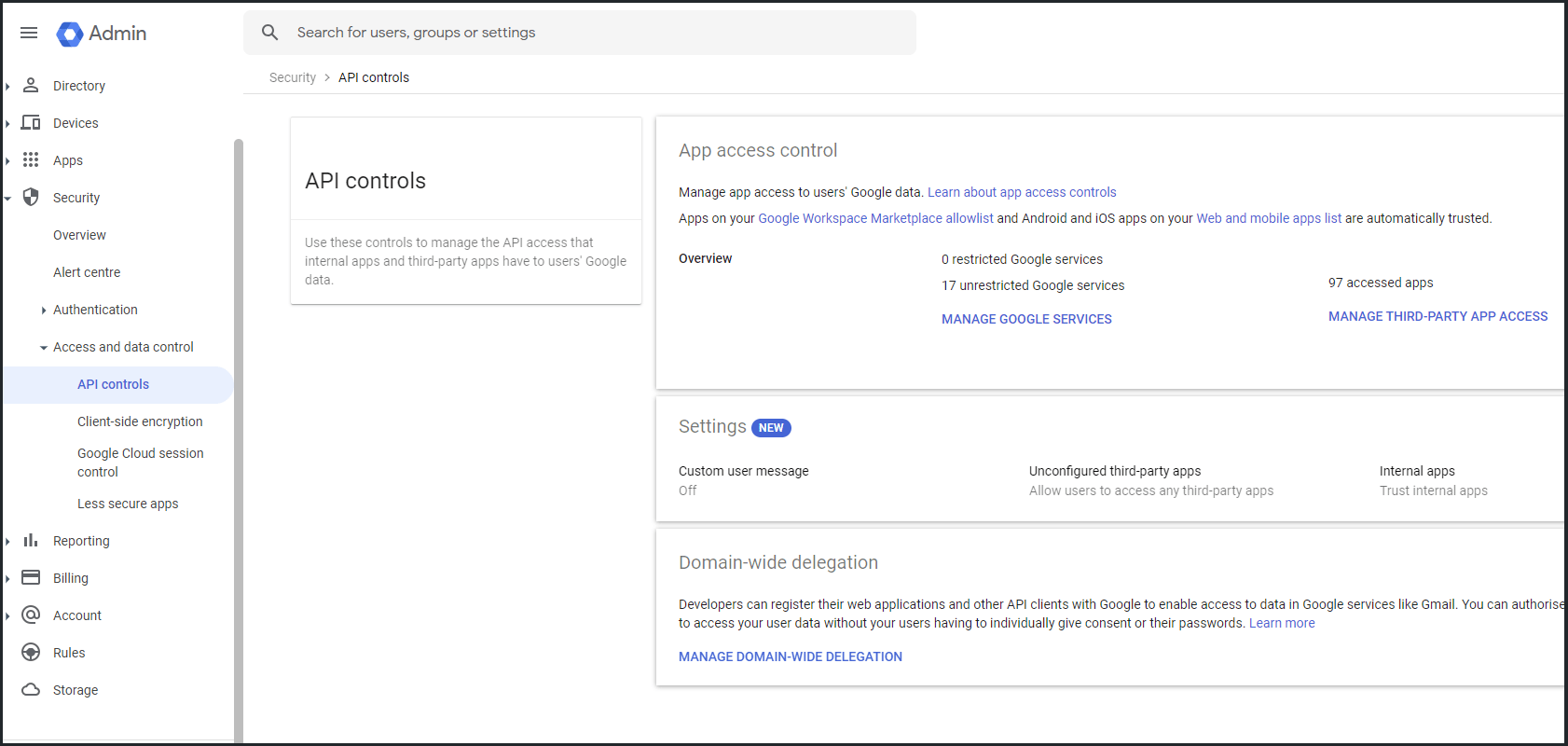
Task: Focus the search users, groups or settings field
Action: [x=597, y=33]
